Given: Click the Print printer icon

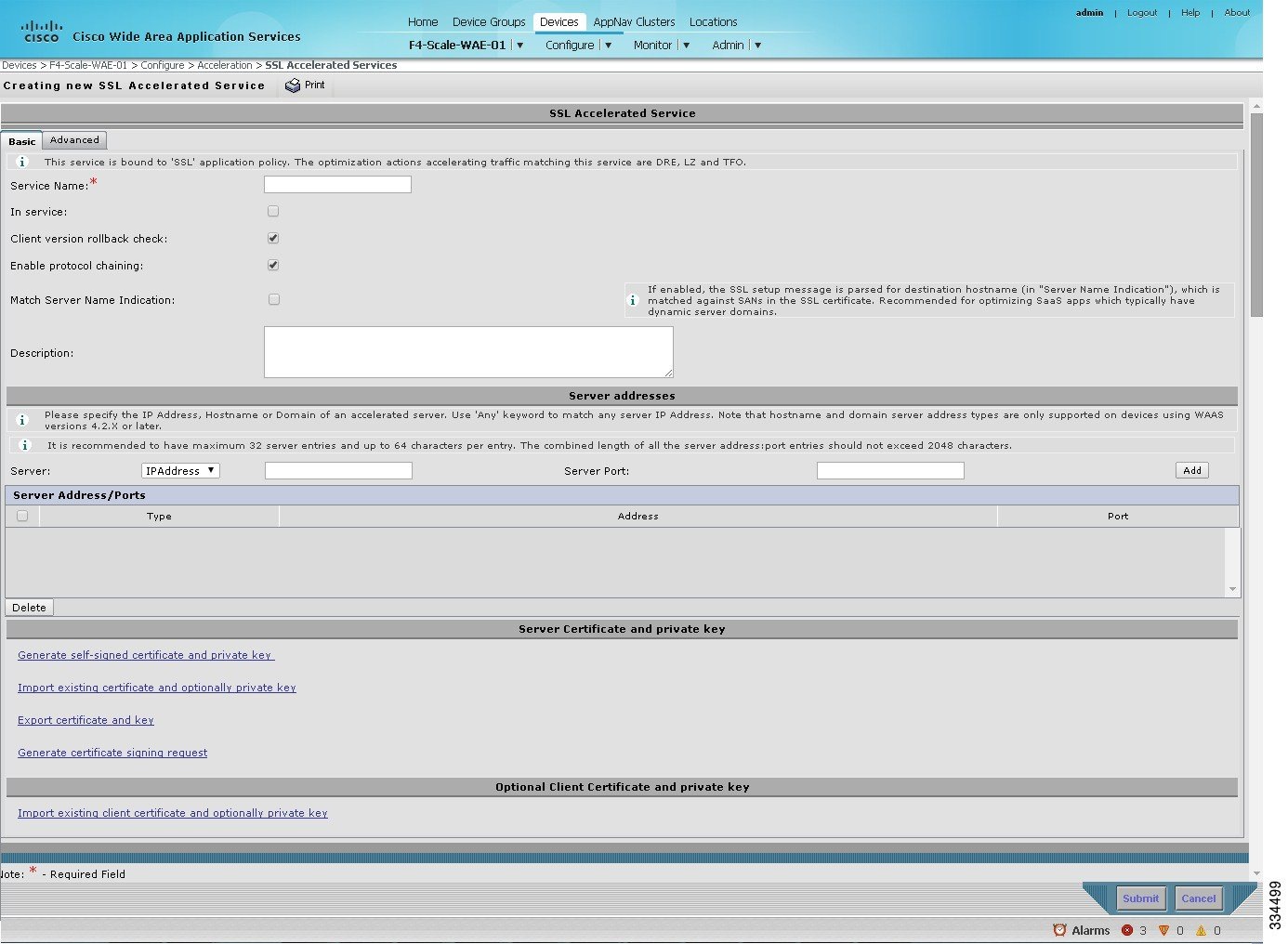Looking at the screenshot, I should (x=293, y=85).
